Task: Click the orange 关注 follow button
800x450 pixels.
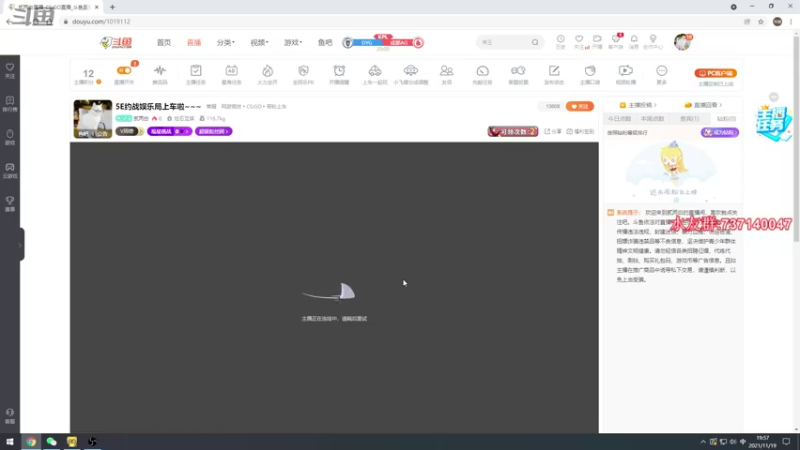Action: tap(580, 106)
